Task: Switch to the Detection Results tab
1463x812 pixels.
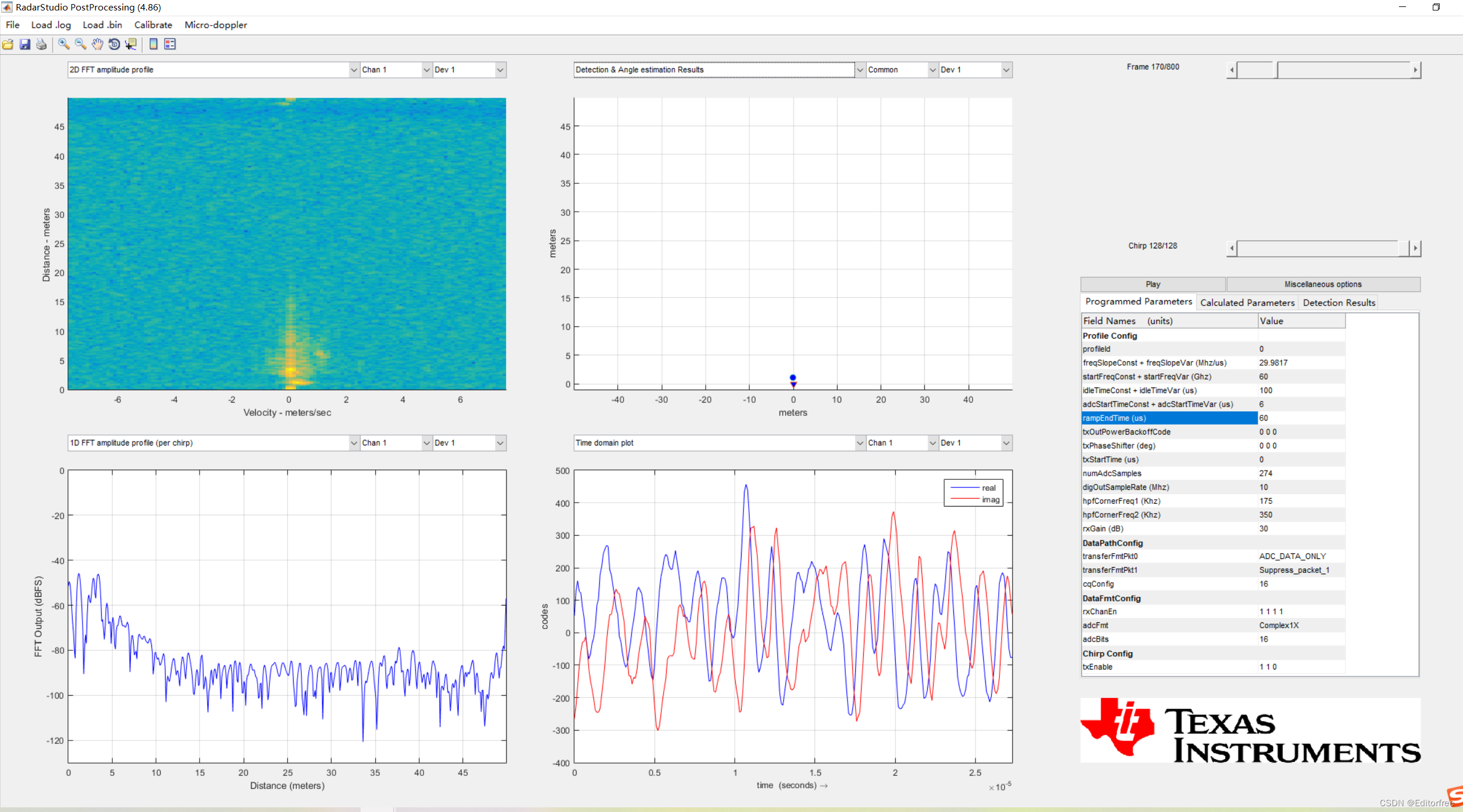Action: click(1339, 302)
